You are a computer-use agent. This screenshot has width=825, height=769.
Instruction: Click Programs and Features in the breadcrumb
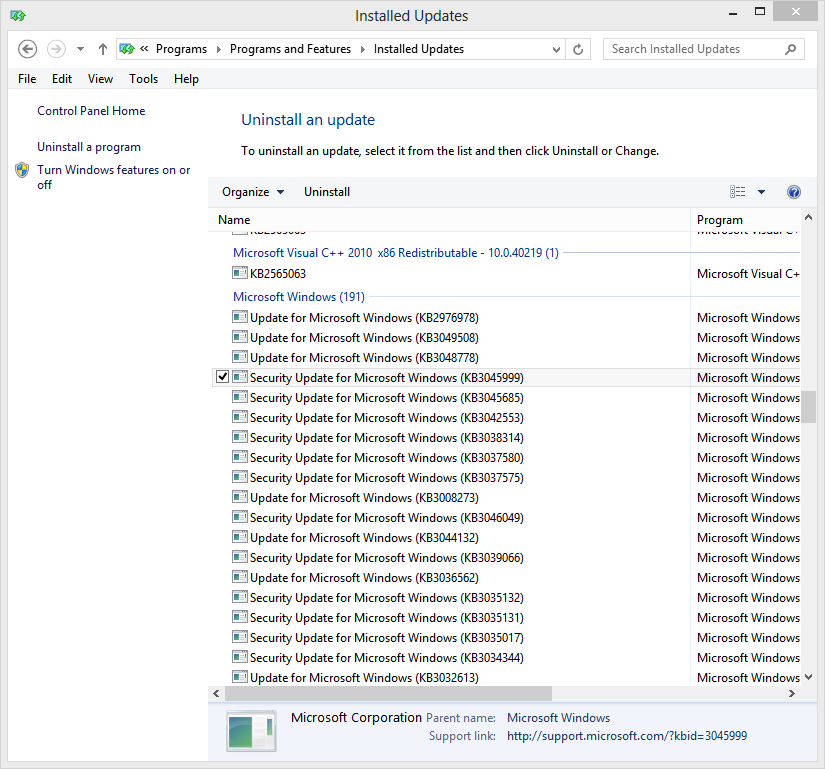pos(290,49)
